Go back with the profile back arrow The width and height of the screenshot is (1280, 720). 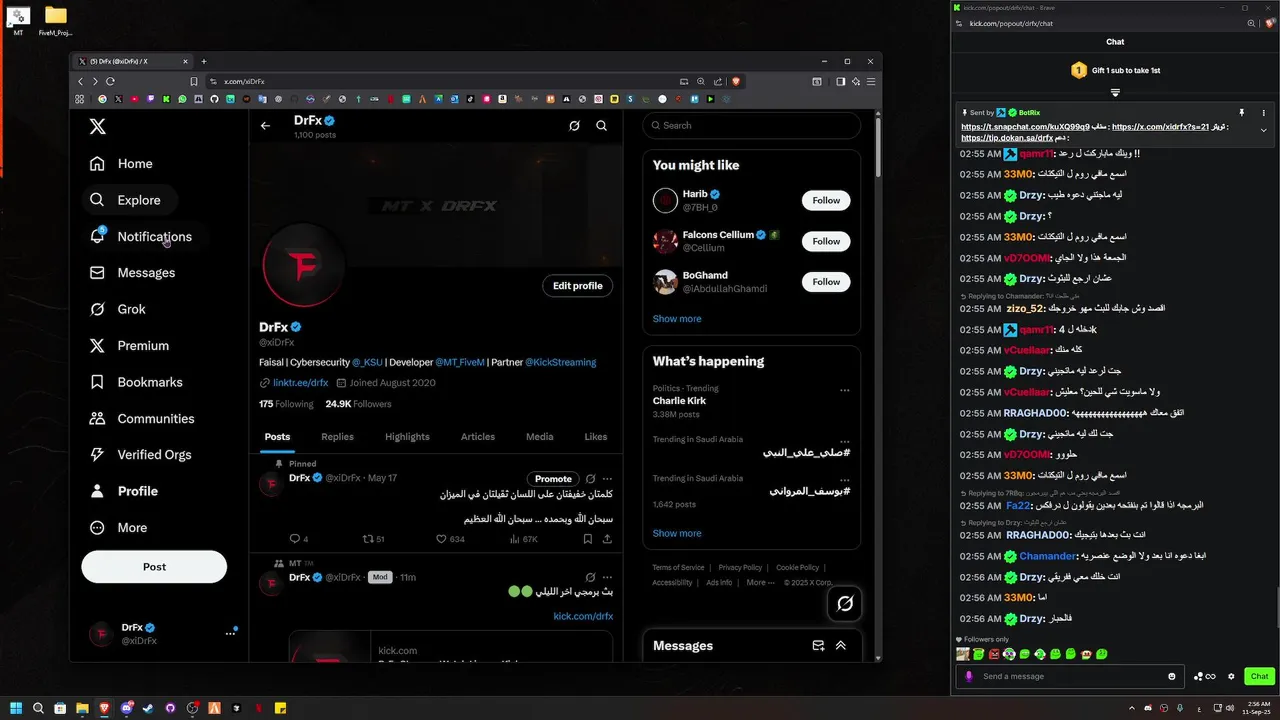[x=265, y=126]
